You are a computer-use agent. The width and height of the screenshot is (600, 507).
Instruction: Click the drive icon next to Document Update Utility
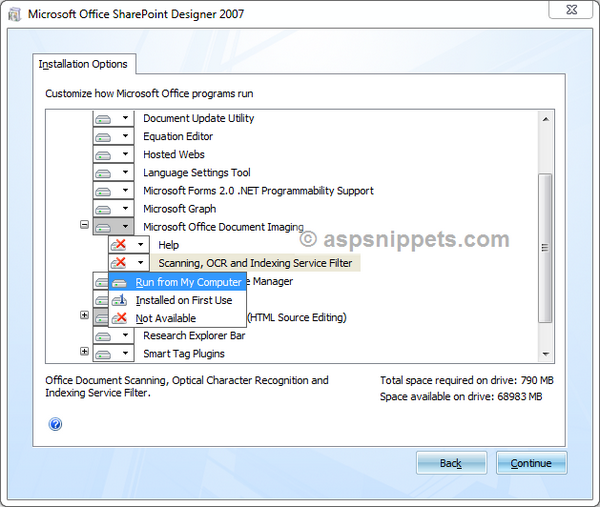pos(103,119)
